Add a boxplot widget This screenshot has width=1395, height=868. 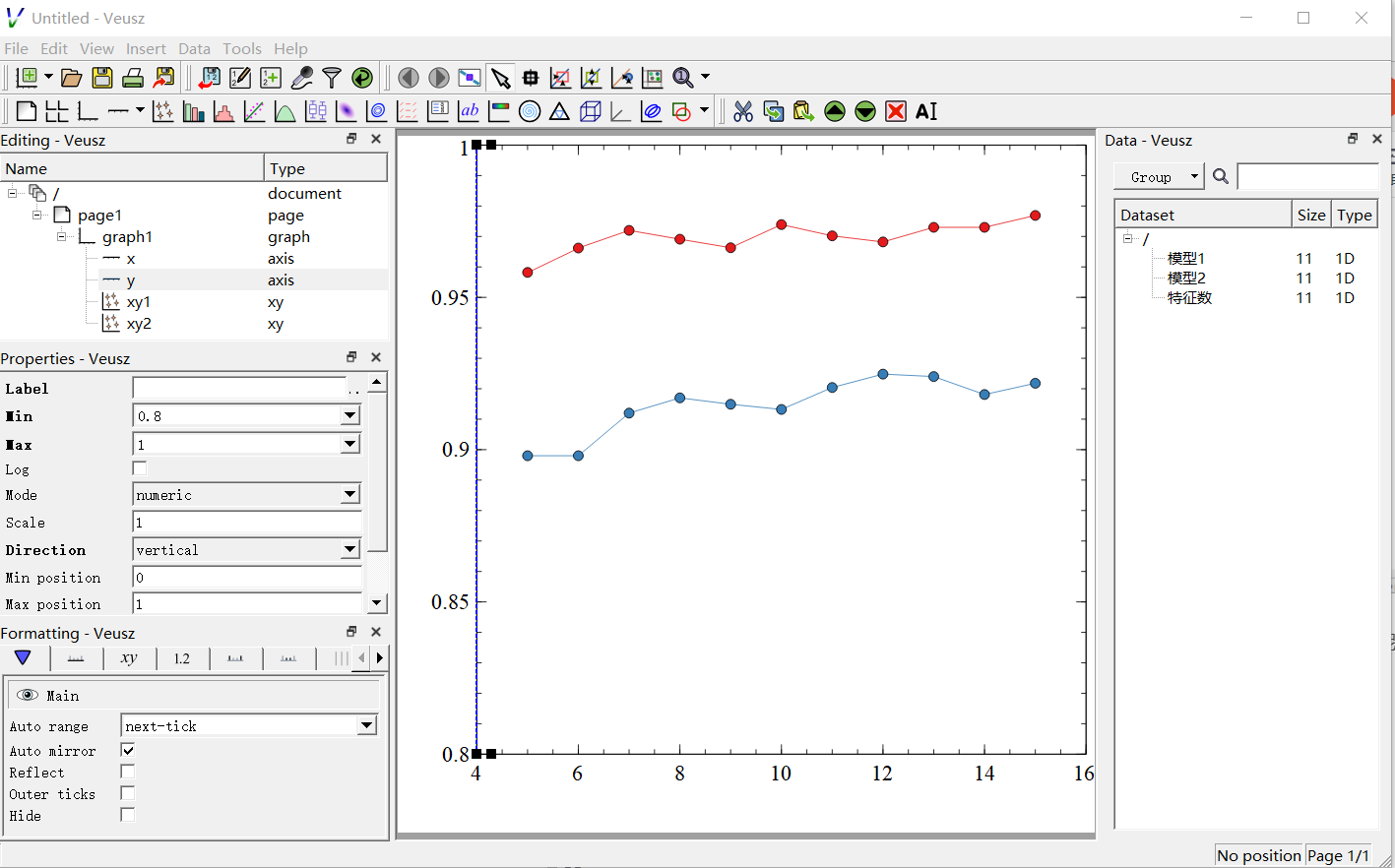[316, 111]
